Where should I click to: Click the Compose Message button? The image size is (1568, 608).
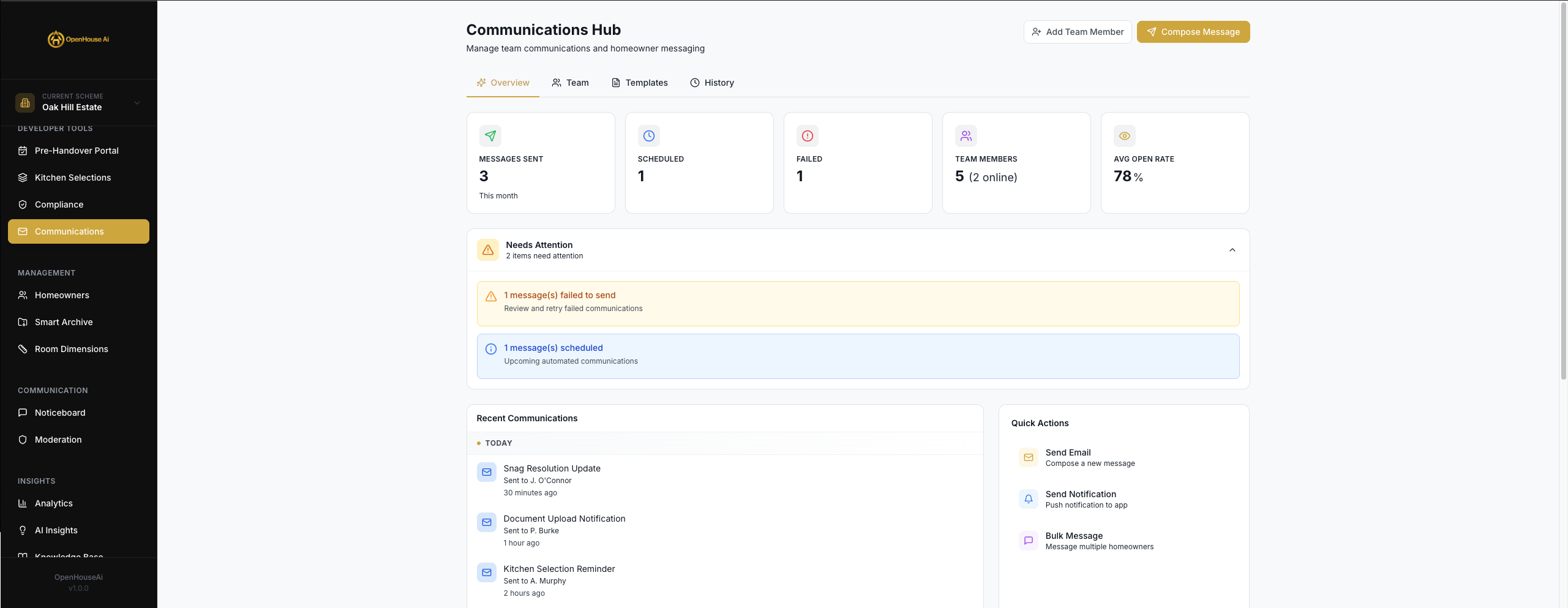tap(1193, 31)
